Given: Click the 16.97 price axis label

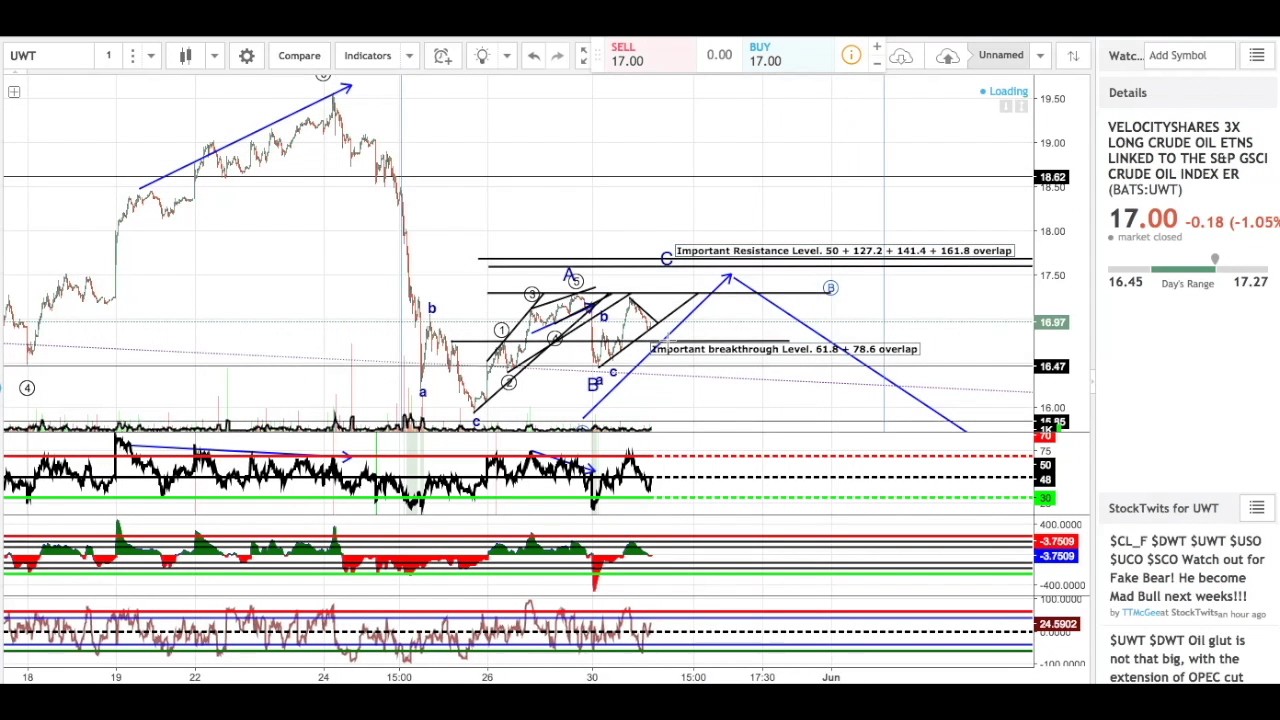Looking at the screenshot, I should 1052,323.
